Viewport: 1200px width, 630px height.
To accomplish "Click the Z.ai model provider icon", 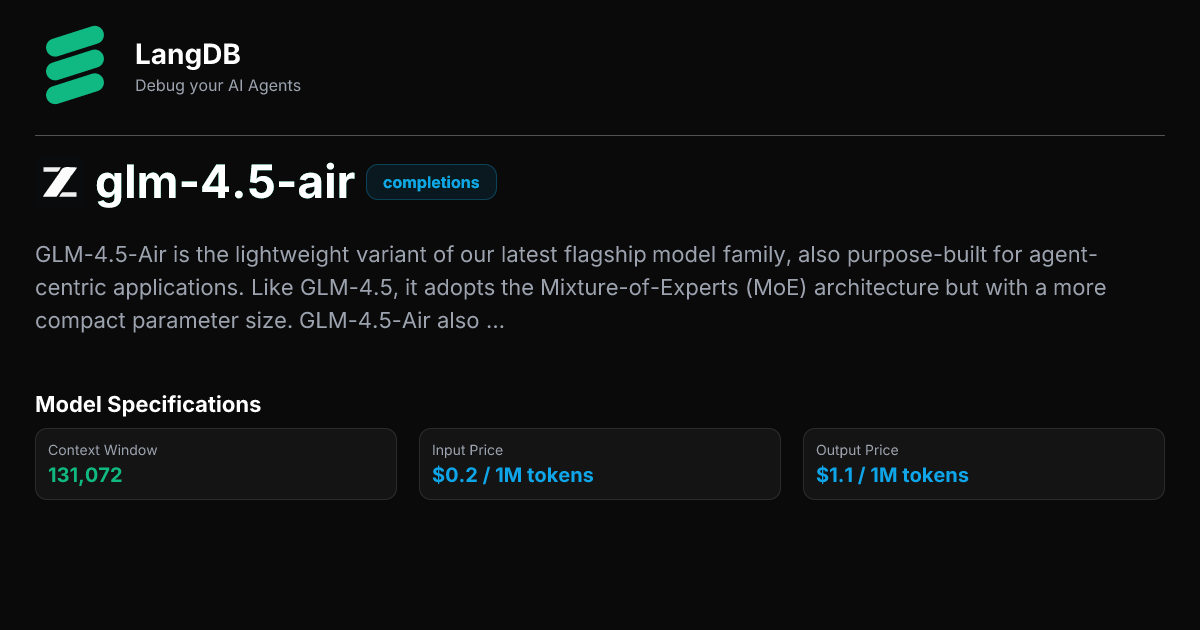I will pyautogui.click(x=59, y=183).
